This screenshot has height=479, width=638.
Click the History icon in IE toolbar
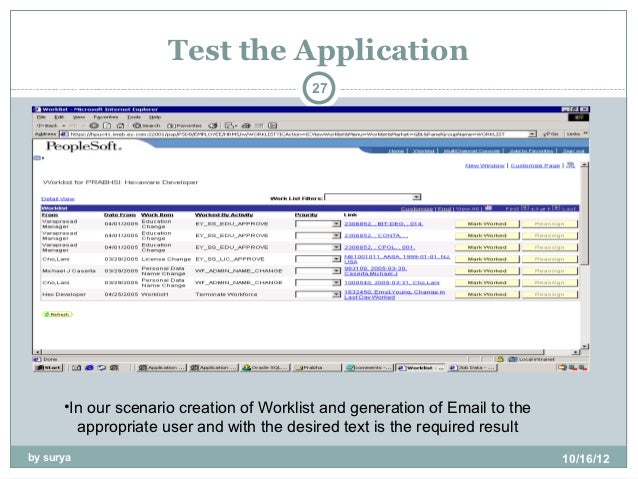[x=213, y=126]
